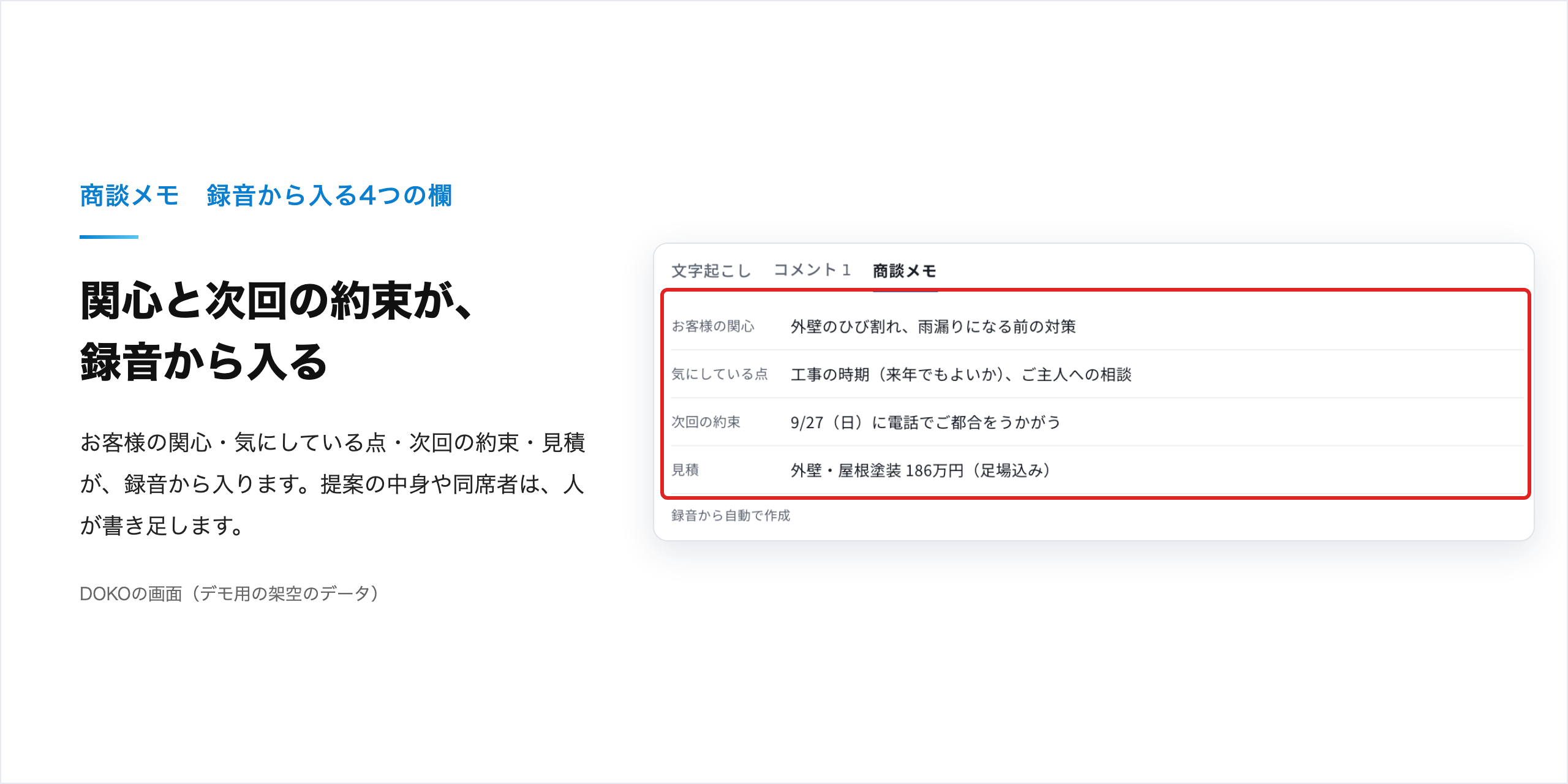Select the 9/27（日）appointment text
1568x784 pixels.
coord(925,422)
